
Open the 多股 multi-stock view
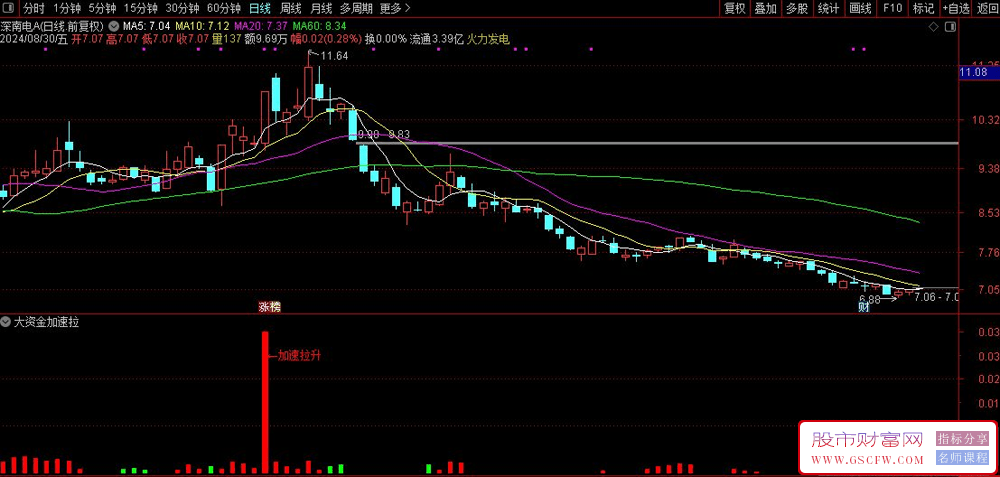point(797,8)
